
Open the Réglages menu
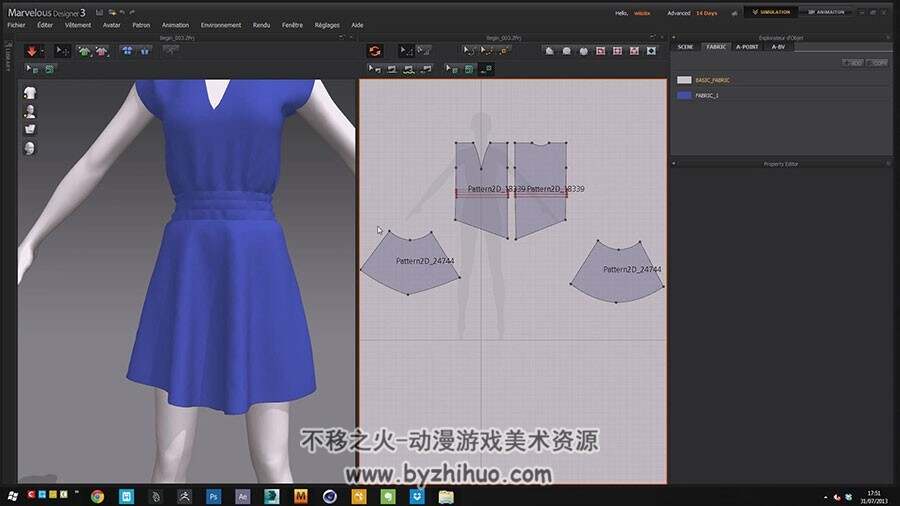tap(327, 25)
